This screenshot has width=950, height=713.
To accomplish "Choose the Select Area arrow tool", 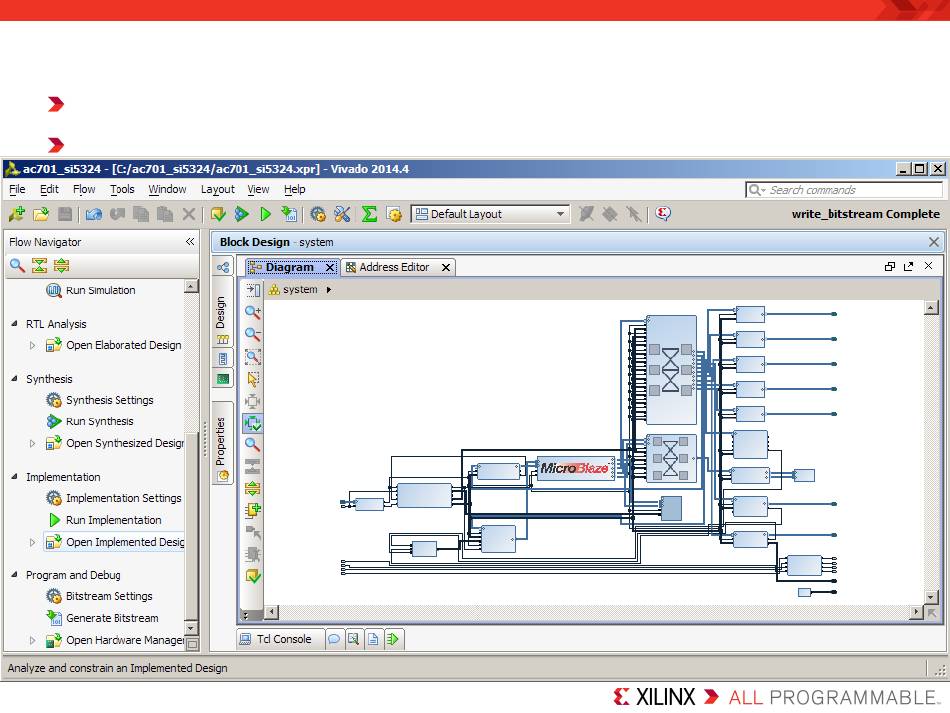I will pos(253,379).
